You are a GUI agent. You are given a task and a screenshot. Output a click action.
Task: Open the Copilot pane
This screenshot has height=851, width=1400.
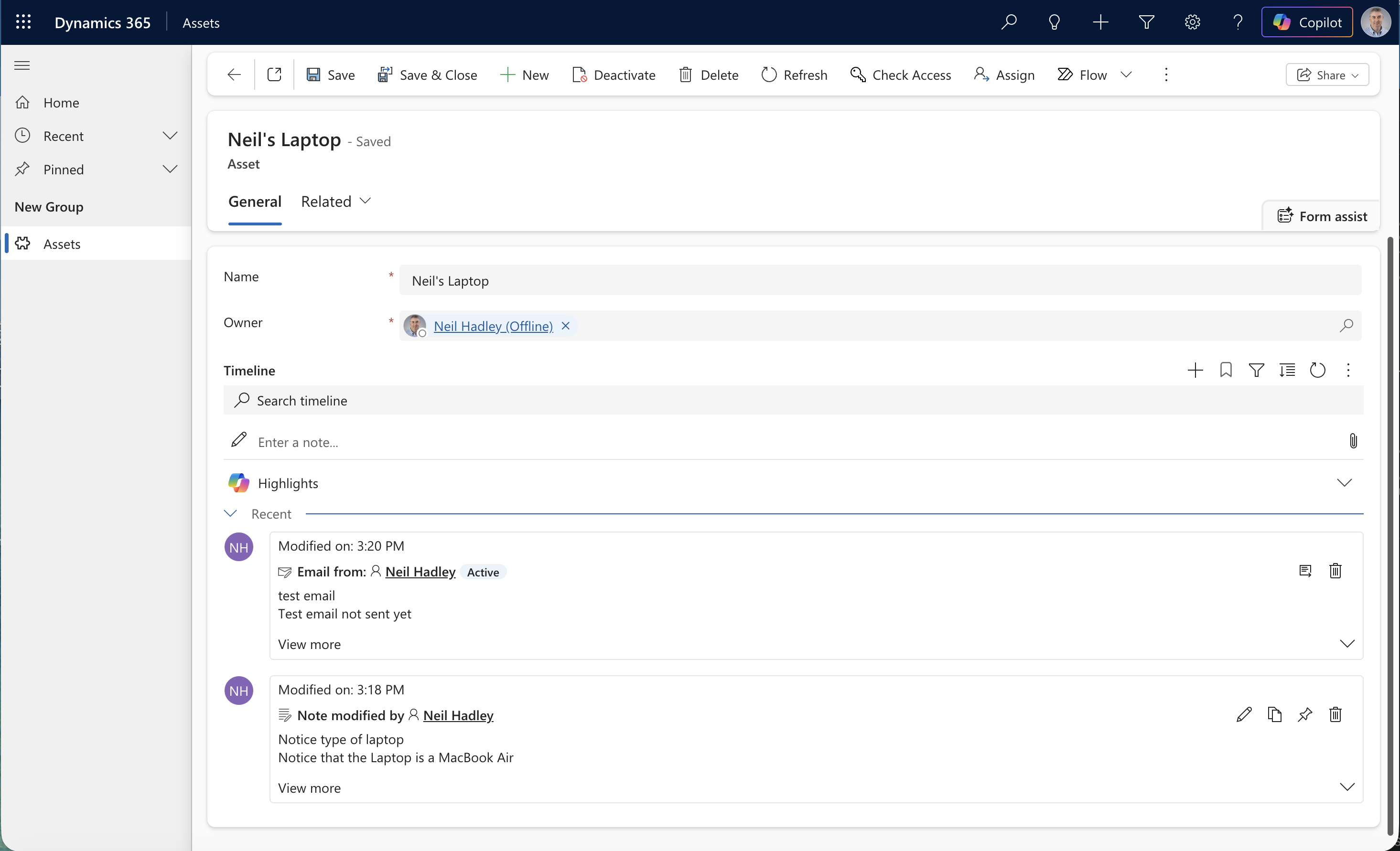coord(1307,22)
